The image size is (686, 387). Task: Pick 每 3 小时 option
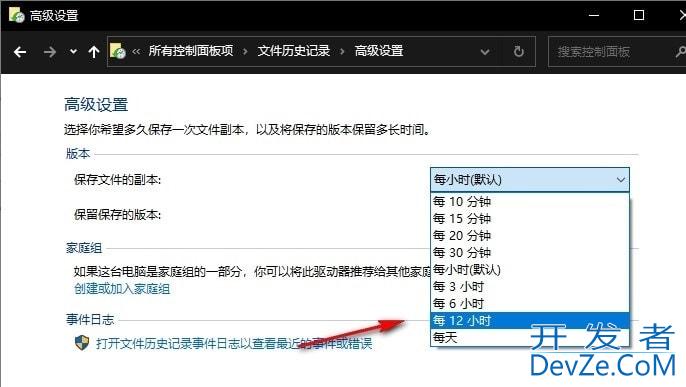coord(530,287)
